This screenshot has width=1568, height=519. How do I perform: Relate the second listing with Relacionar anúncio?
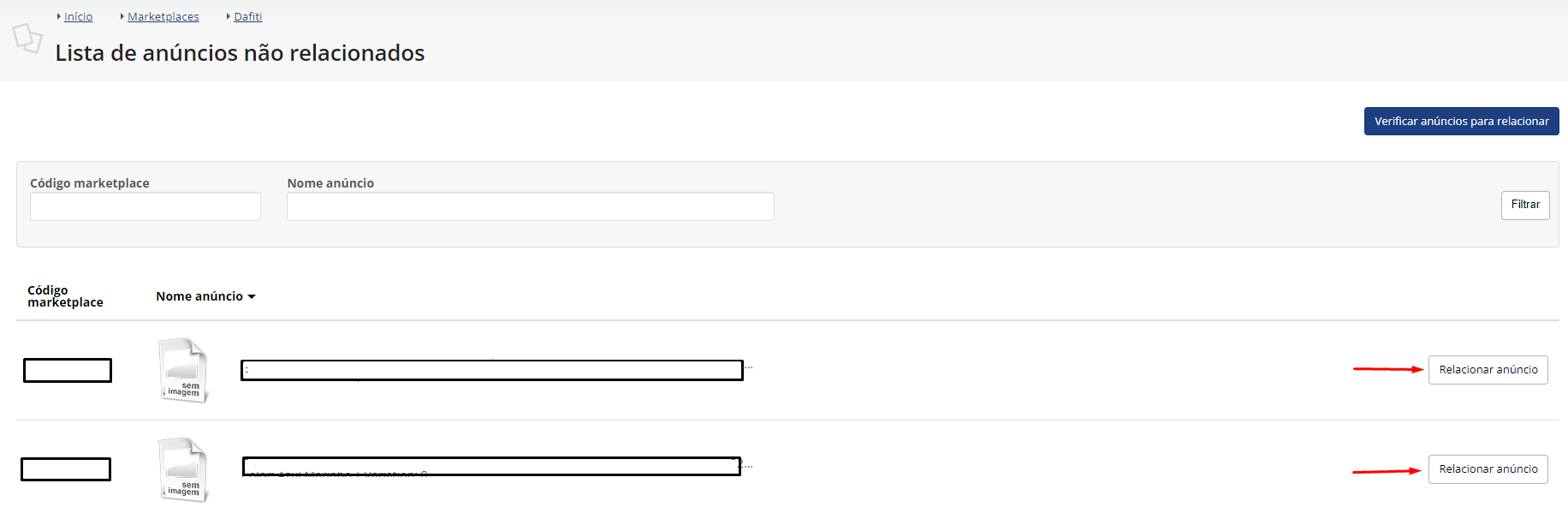point(1488,469)
